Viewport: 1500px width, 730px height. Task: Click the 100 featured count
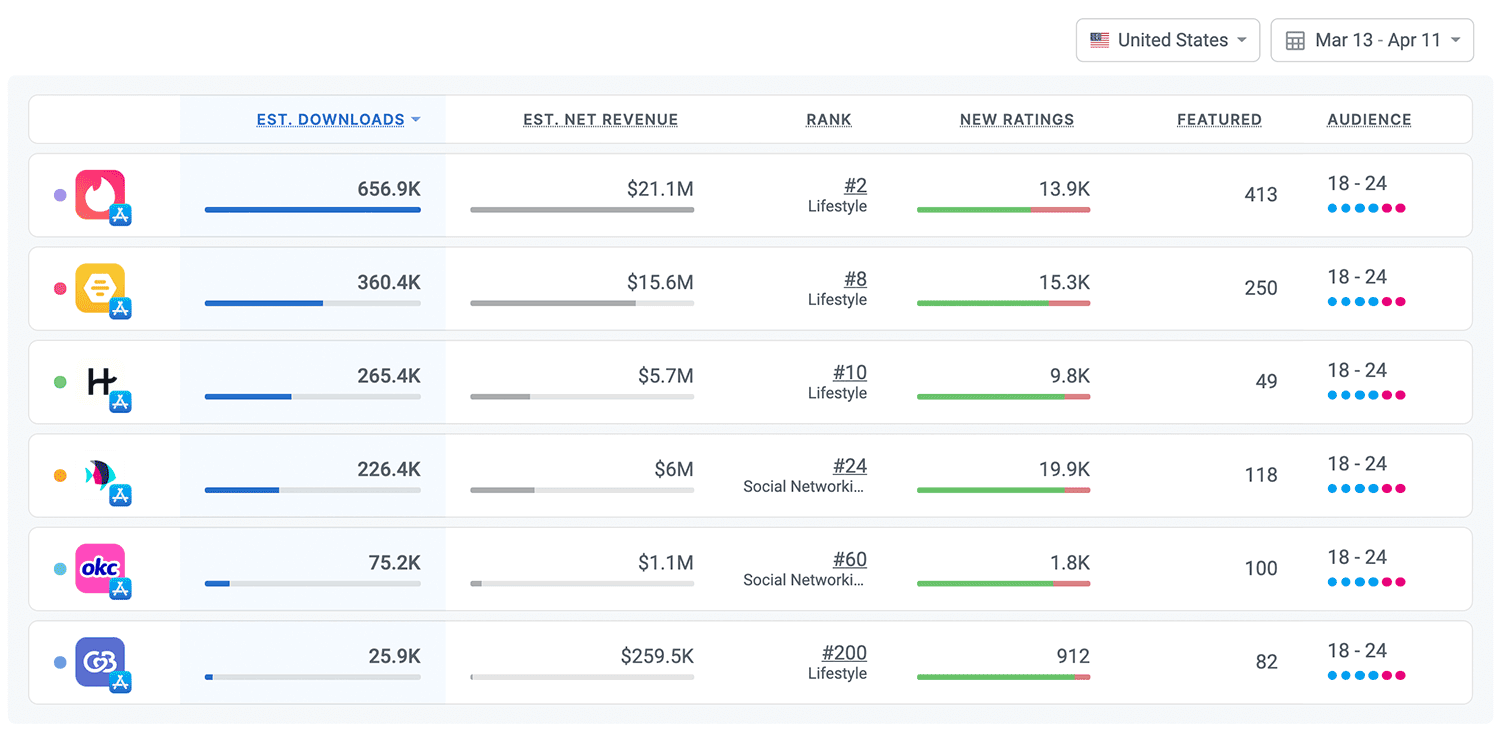[1261, 568]
